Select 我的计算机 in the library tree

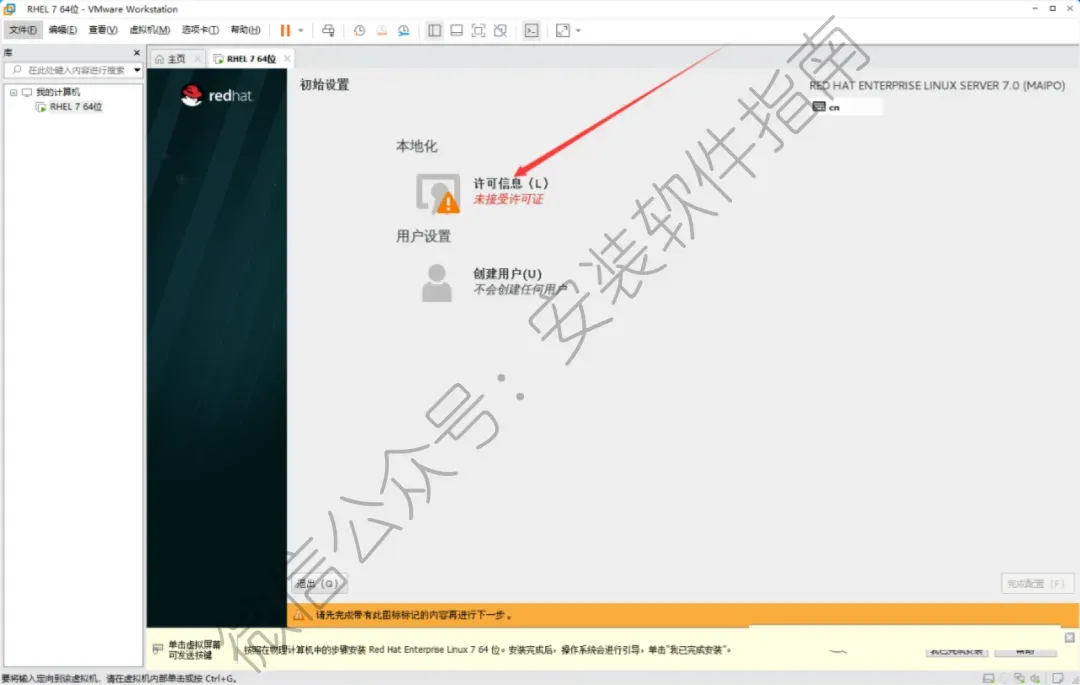click(x=58, y=92)
